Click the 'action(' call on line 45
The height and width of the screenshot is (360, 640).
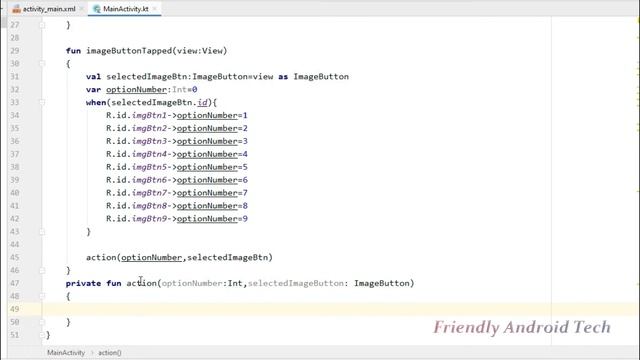pos(104,258)
